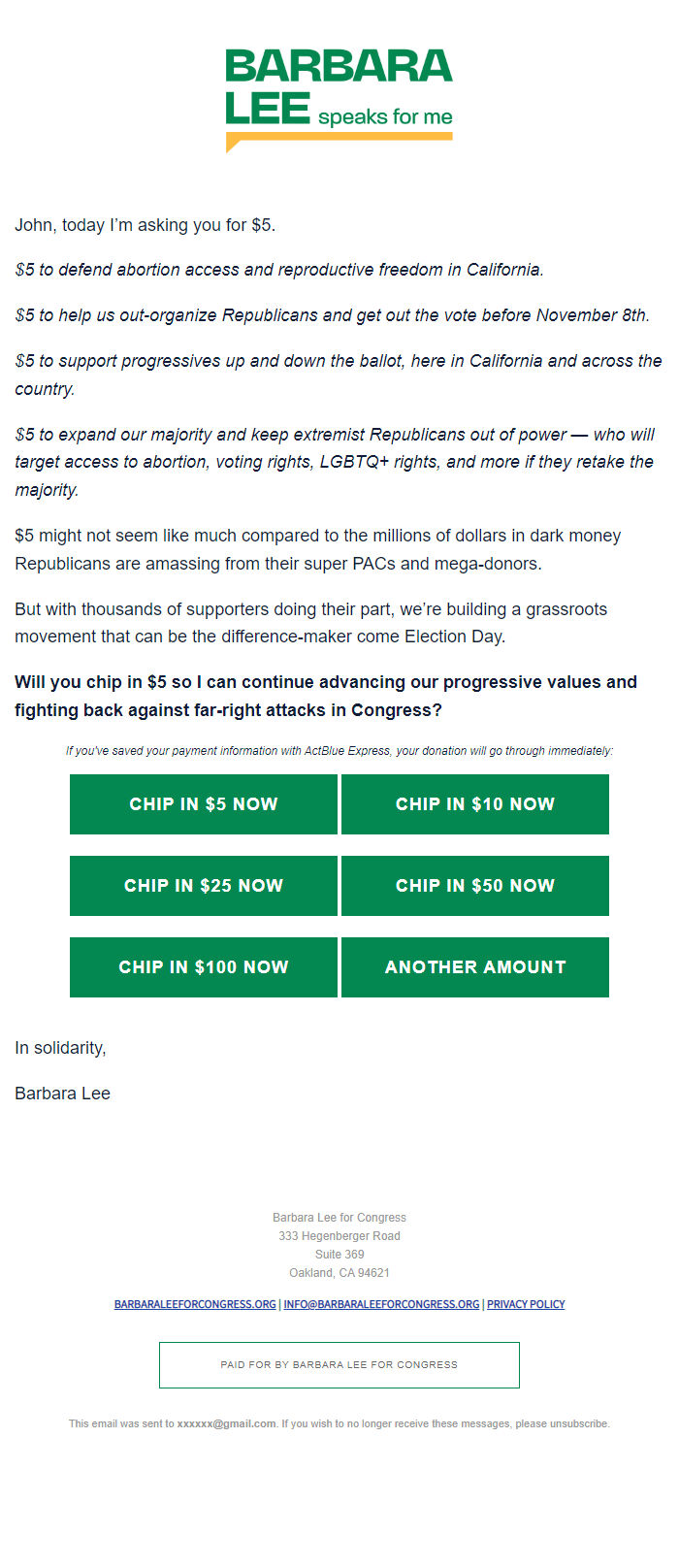Click the Paid For By Barbara Lee box
This screenshot has height=1568, width=679.
click(x=339, y=1365)
